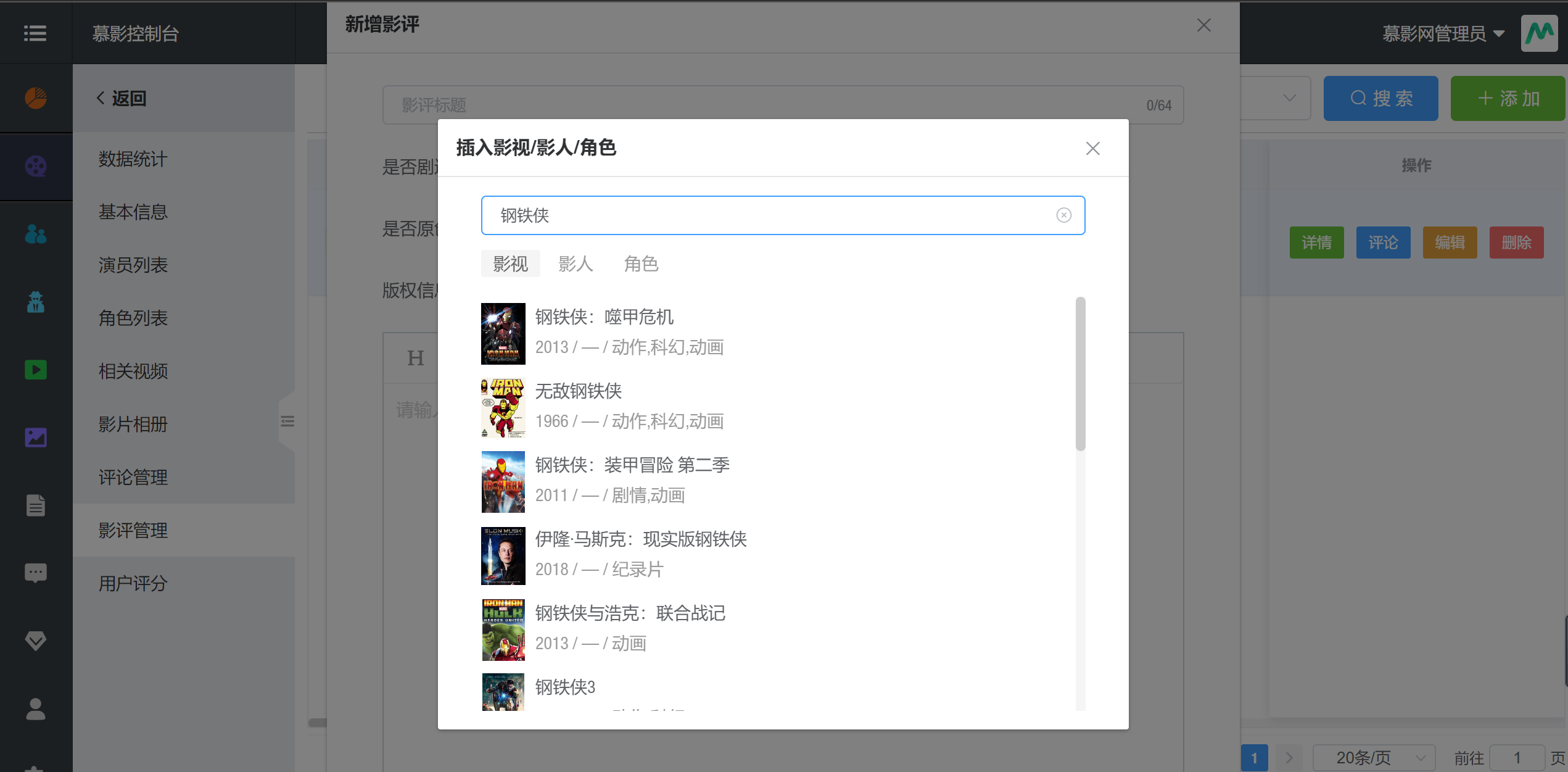The height and width of the screenshot is (772, 1568).
Task: Open the image gallery sidebar icon
Action: point(36,438)
